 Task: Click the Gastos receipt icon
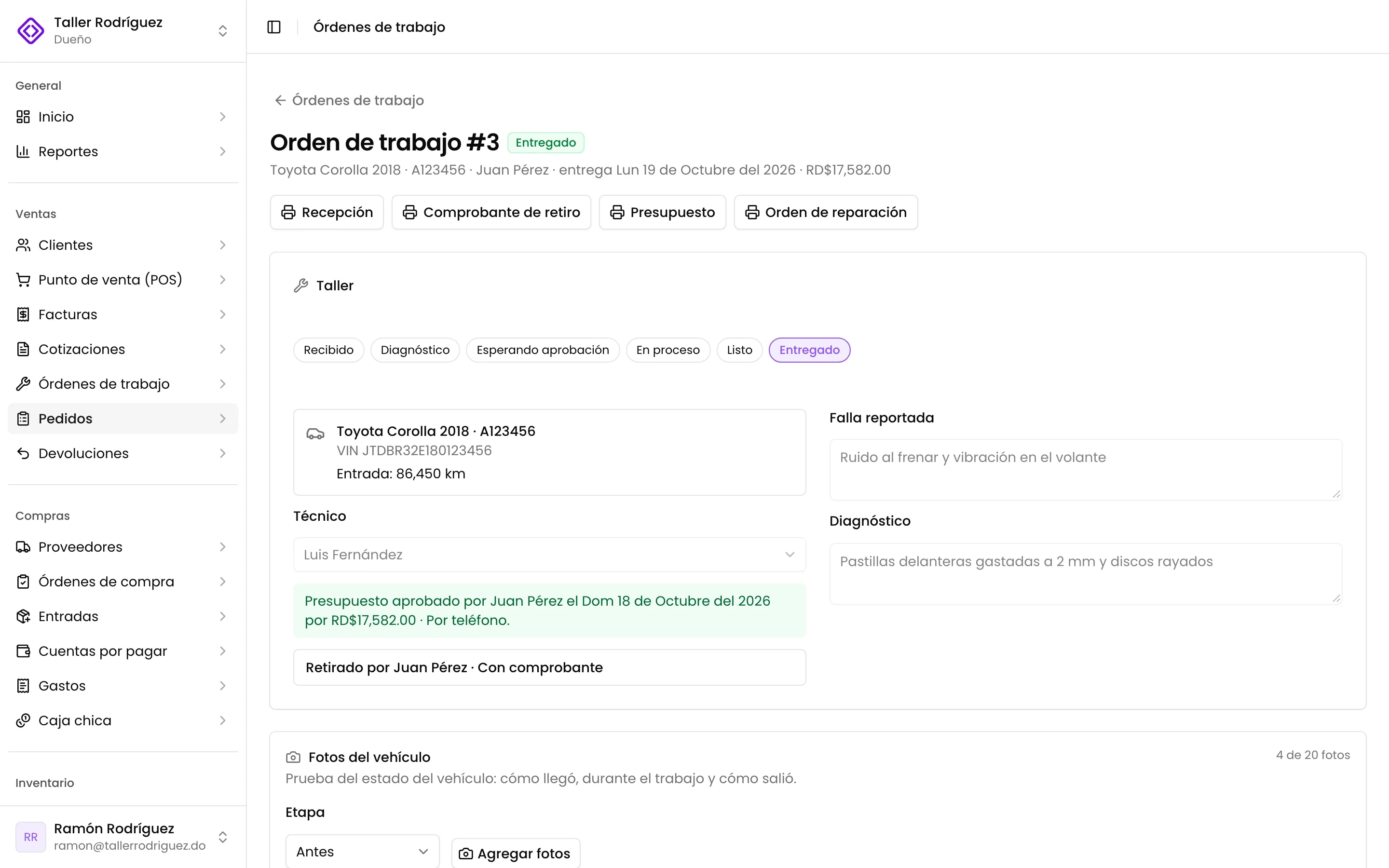(23, 686)
